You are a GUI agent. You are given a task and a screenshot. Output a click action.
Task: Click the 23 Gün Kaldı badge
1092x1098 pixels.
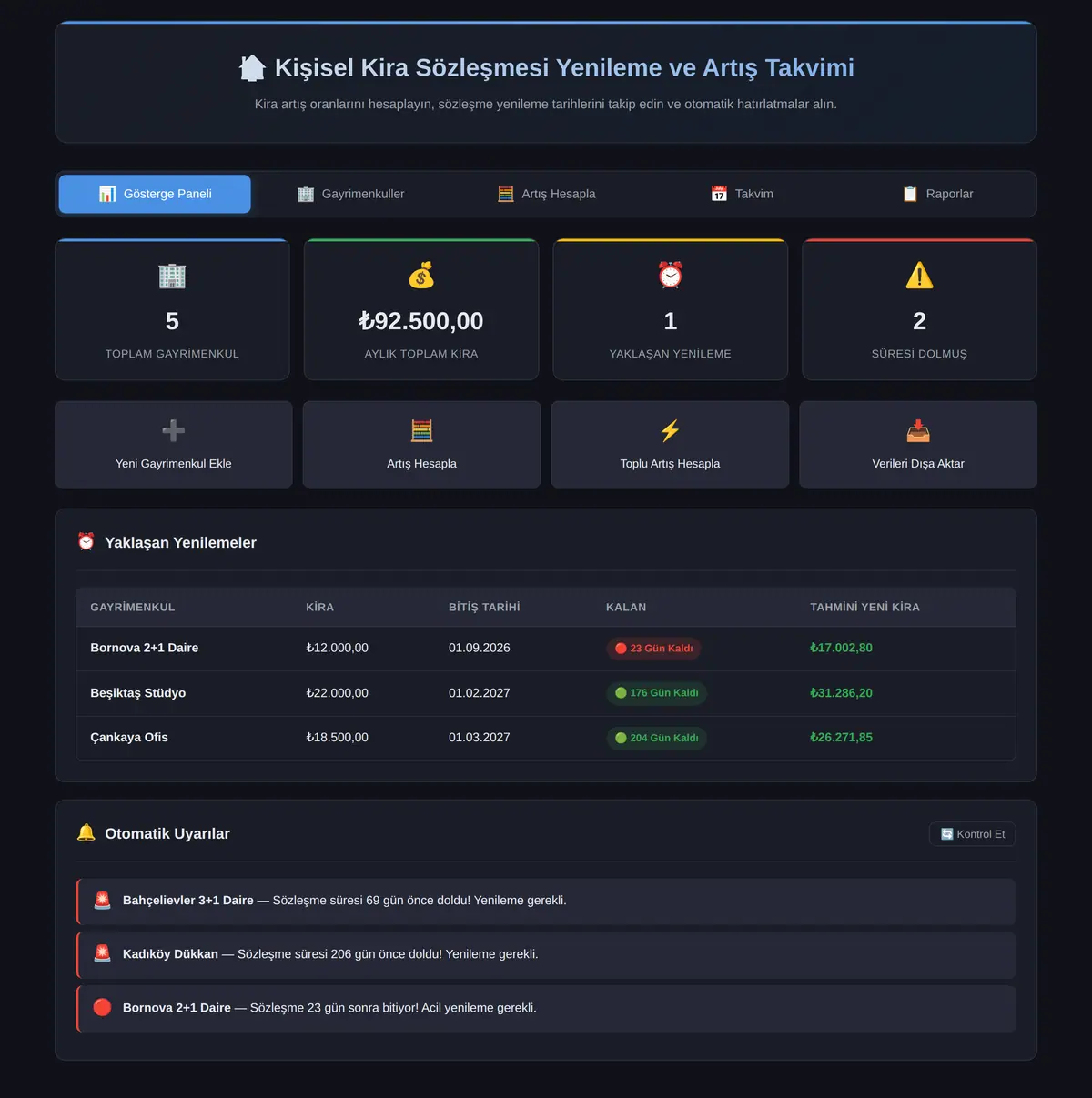coord(653,649)
